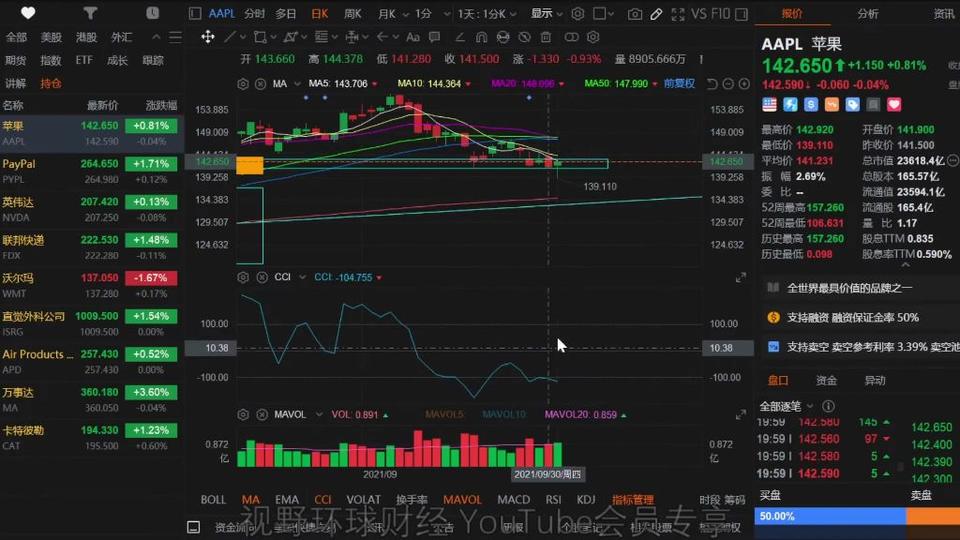Screen dimensions: 960x540
Task: Expand the 1分 minute interval dropdown
Action: click(x=446, y=14)
